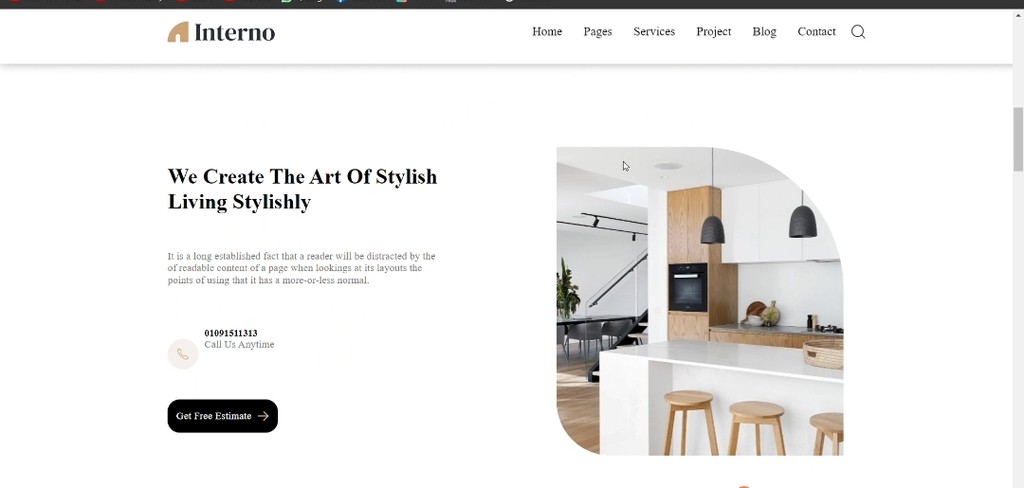
Task: Click the kitchen interior photo
Action: (699, 301)
